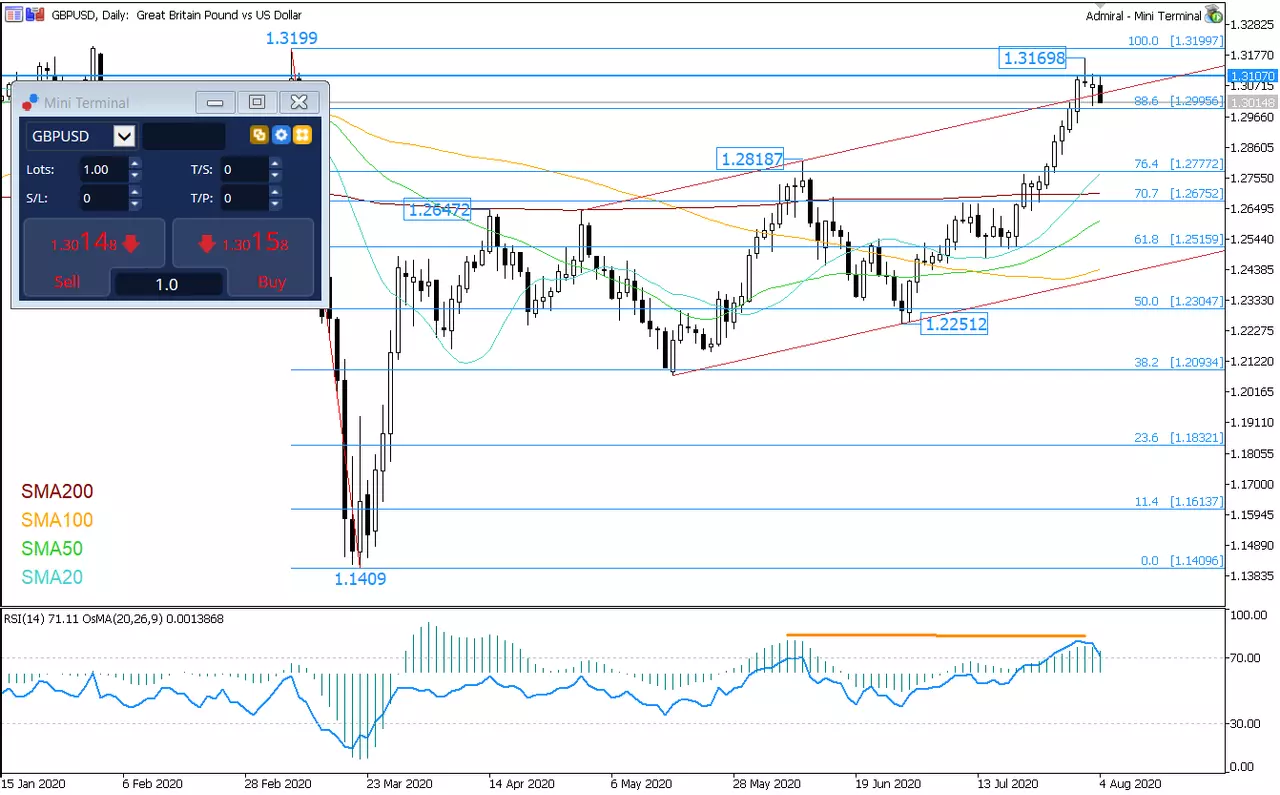This screenshot has height=795, width=1280.
Task: Click the Fibonacci 100.0 [1.31997] level label
Action: [1175, 41]
